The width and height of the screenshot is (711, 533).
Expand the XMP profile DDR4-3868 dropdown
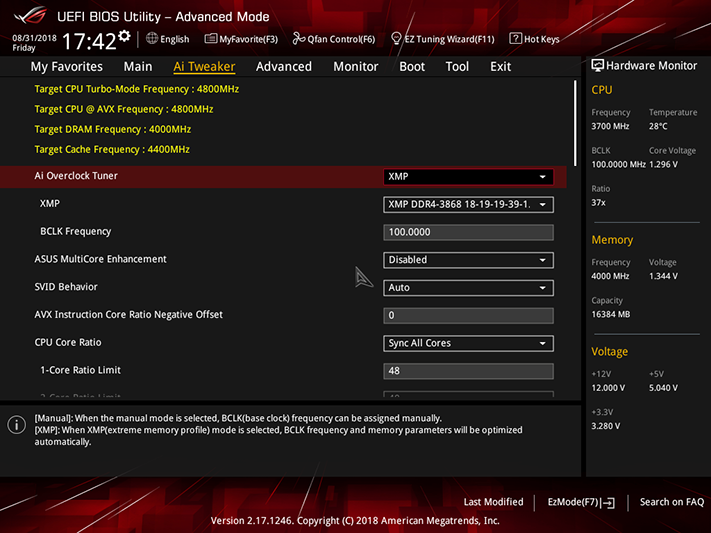pyautogui.click(x=468, y=205)
